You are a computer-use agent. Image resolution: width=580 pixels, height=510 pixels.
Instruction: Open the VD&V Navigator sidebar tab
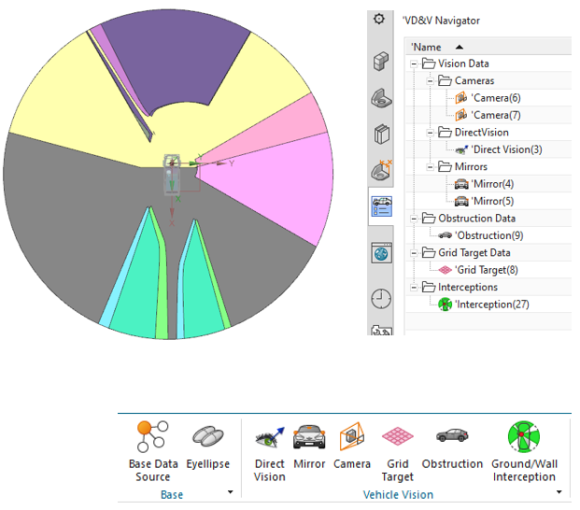coord(381,206)
